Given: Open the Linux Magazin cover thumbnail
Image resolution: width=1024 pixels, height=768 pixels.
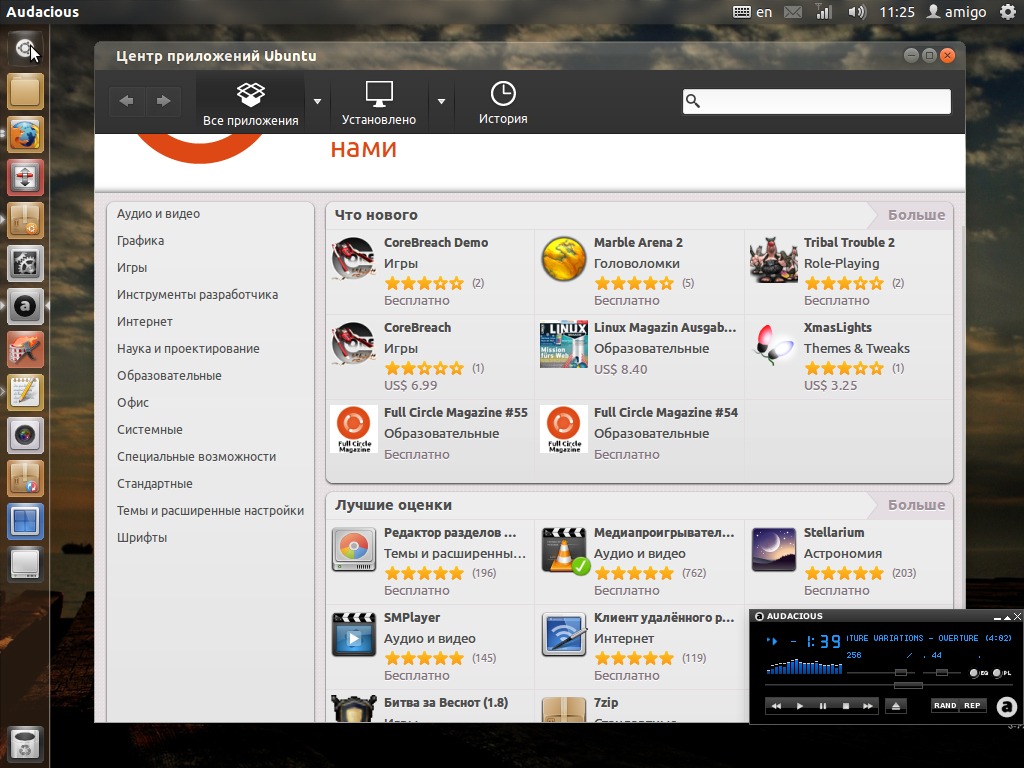Looking at the screenshot, I should click(x=564, y=344).
